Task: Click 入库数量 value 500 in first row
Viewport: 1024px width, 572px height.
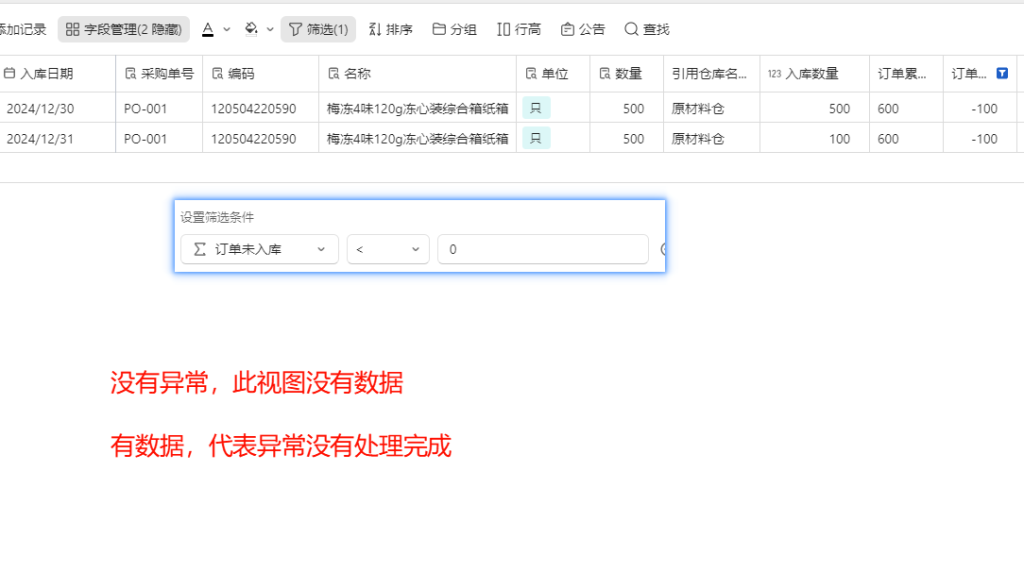Action: tap(839, 109)
